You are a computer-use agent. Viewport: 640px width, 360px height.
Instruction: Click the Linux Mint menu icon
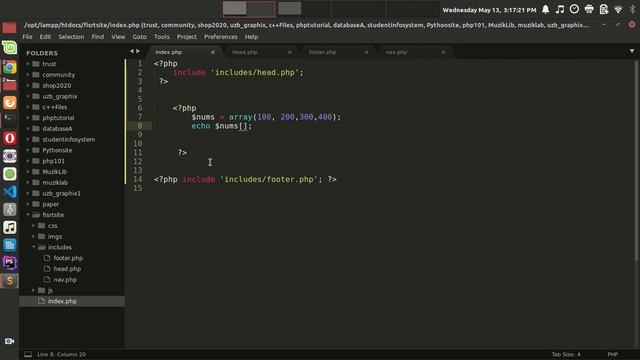[9, 48]
